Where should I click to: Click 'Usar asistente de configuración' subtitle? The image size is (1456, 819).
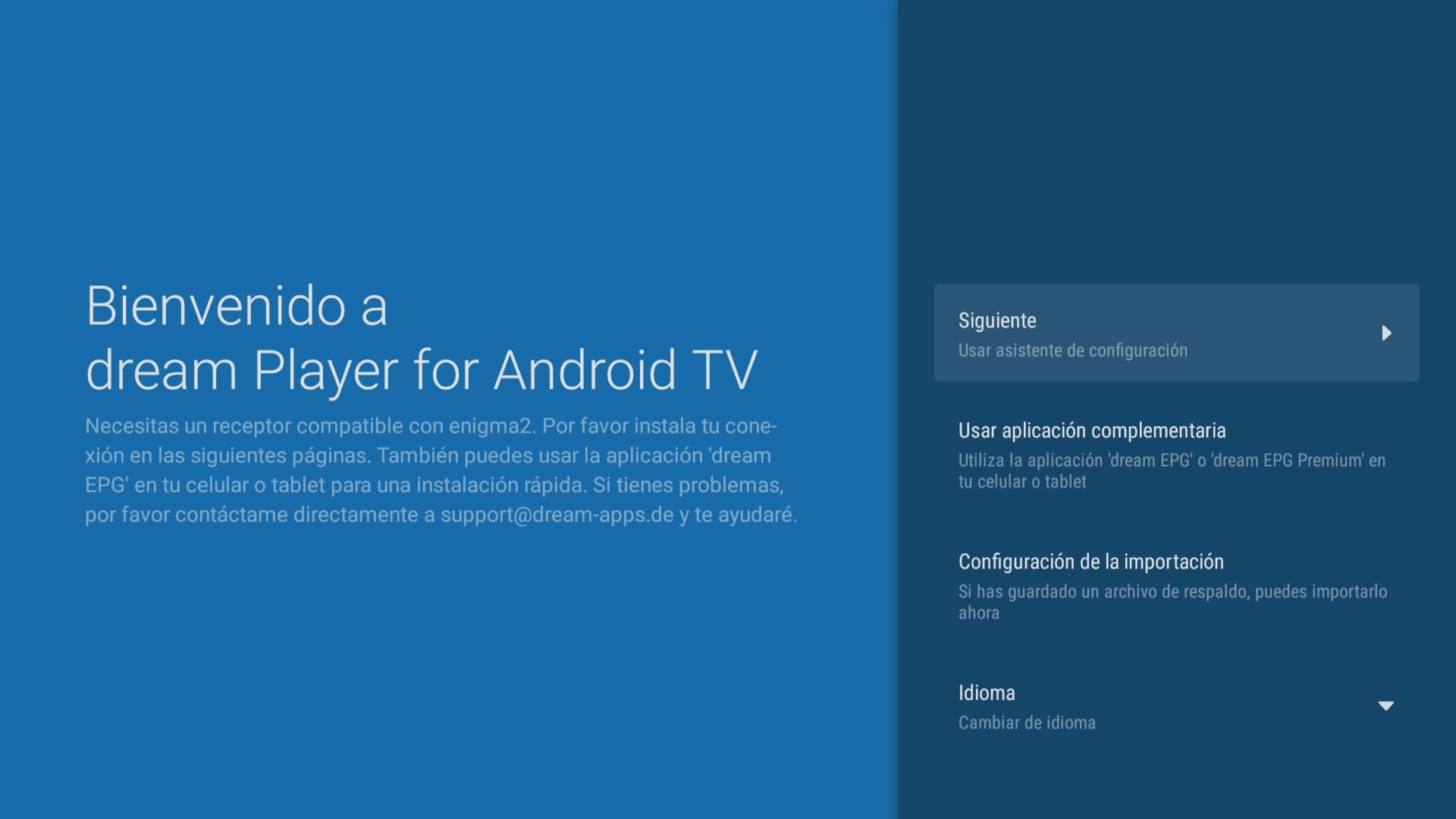(1072, 350)
